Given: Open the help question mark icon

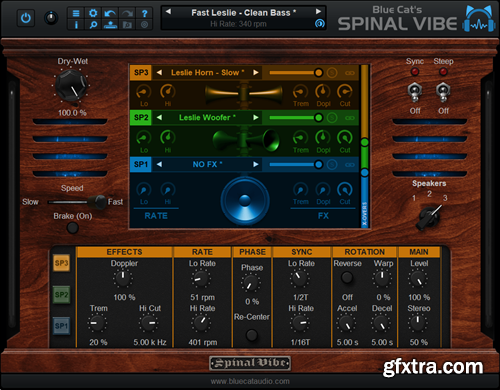Looking at the screenshot, I should pos(144,13).
